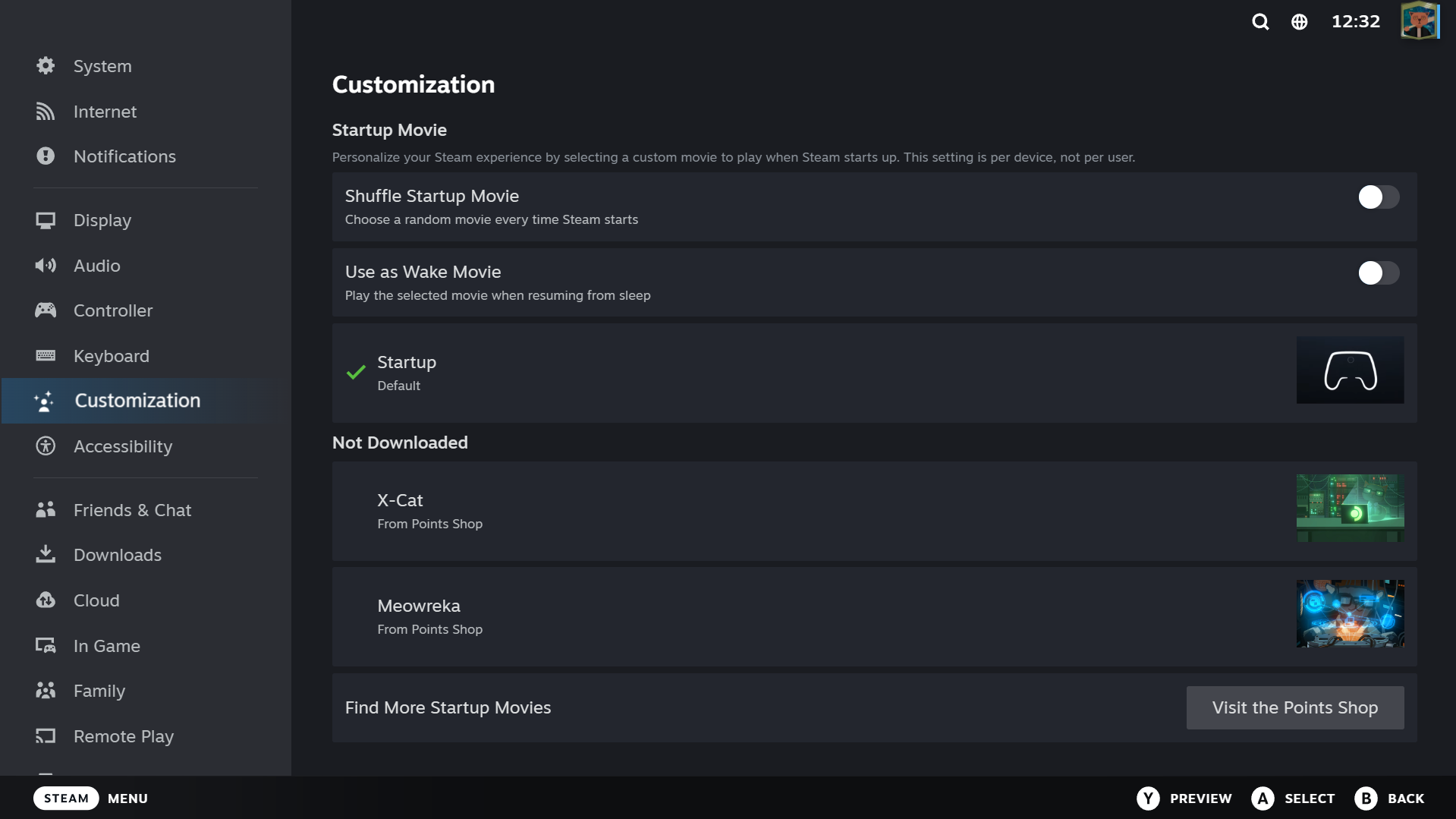Image resolution: width=1456 pixels, height=819 pixels.
Task: Click the Cloud icon in sidebar
Action: 46,600
